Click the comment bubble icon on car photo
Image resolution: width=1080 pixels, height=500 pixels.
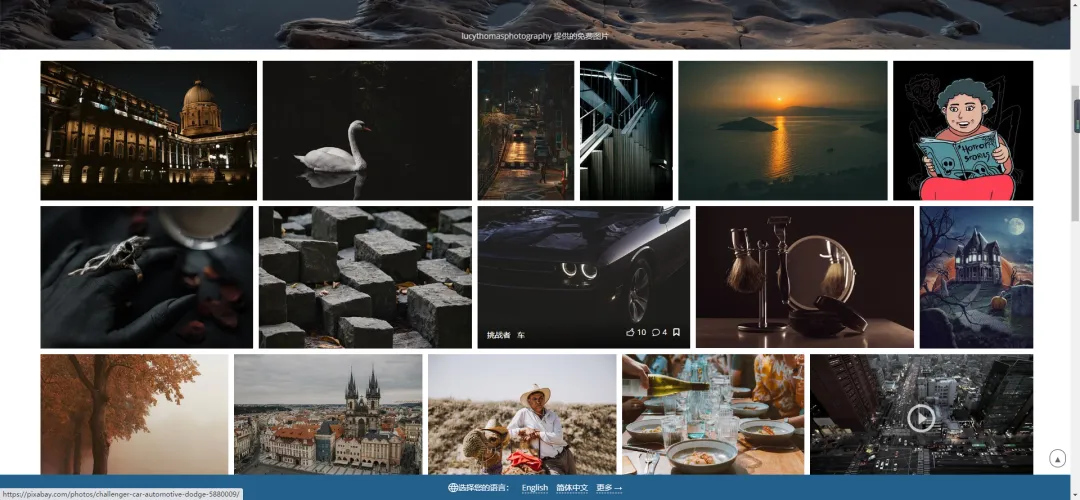click(656, 332)
